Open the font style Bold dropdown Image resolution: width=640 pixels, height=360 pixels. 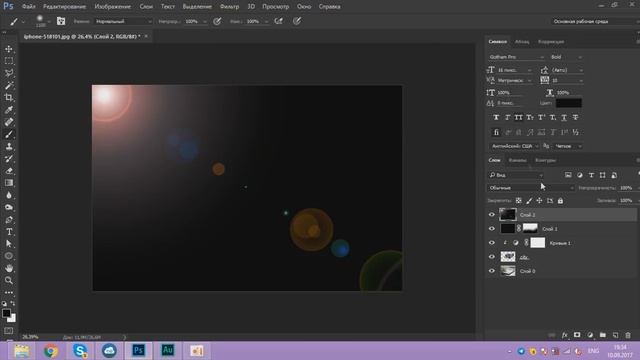coord(566,57)
